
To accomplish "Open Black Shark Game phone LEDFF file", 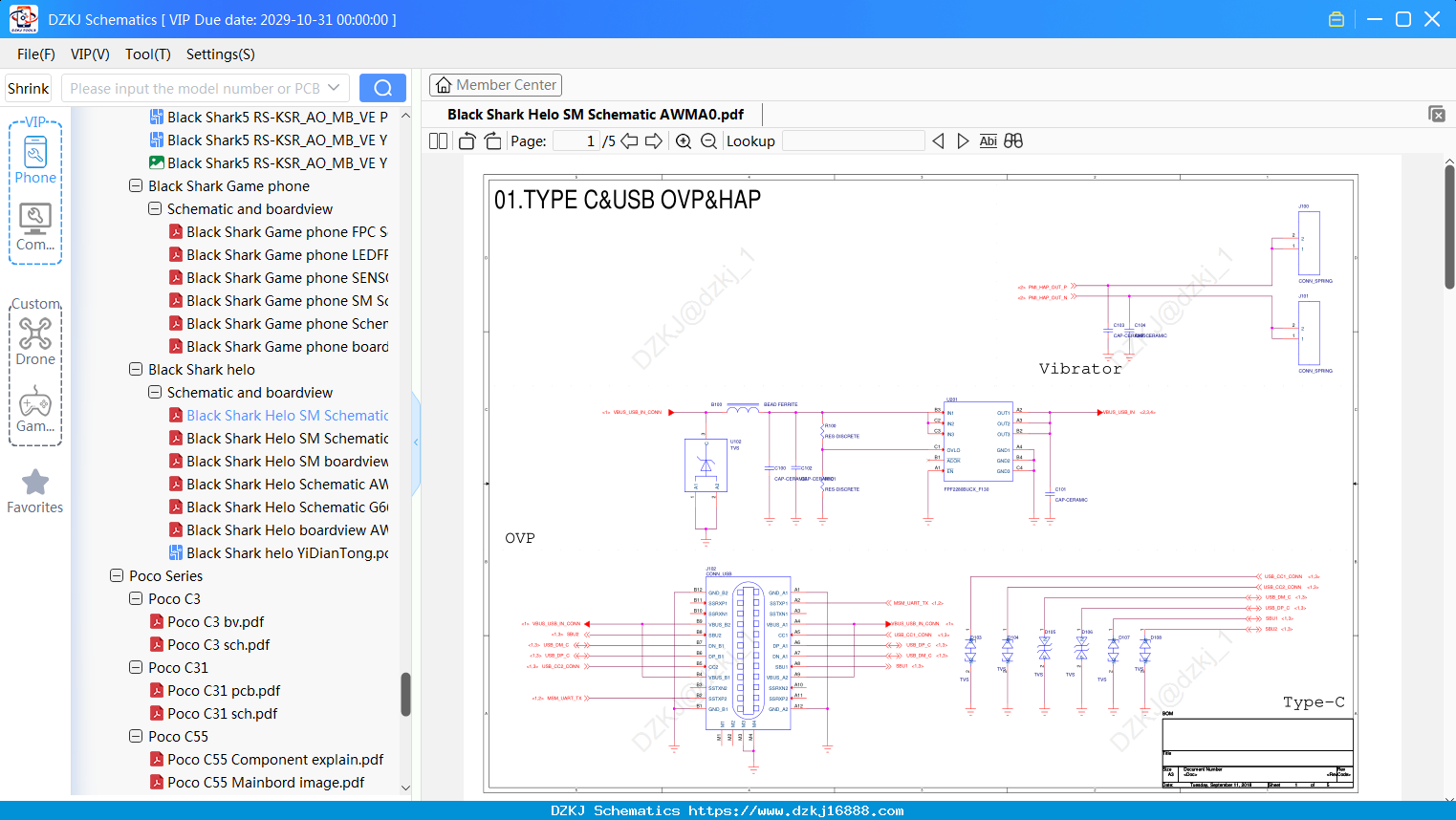I will pyautogui.click(x=278, y=255).
